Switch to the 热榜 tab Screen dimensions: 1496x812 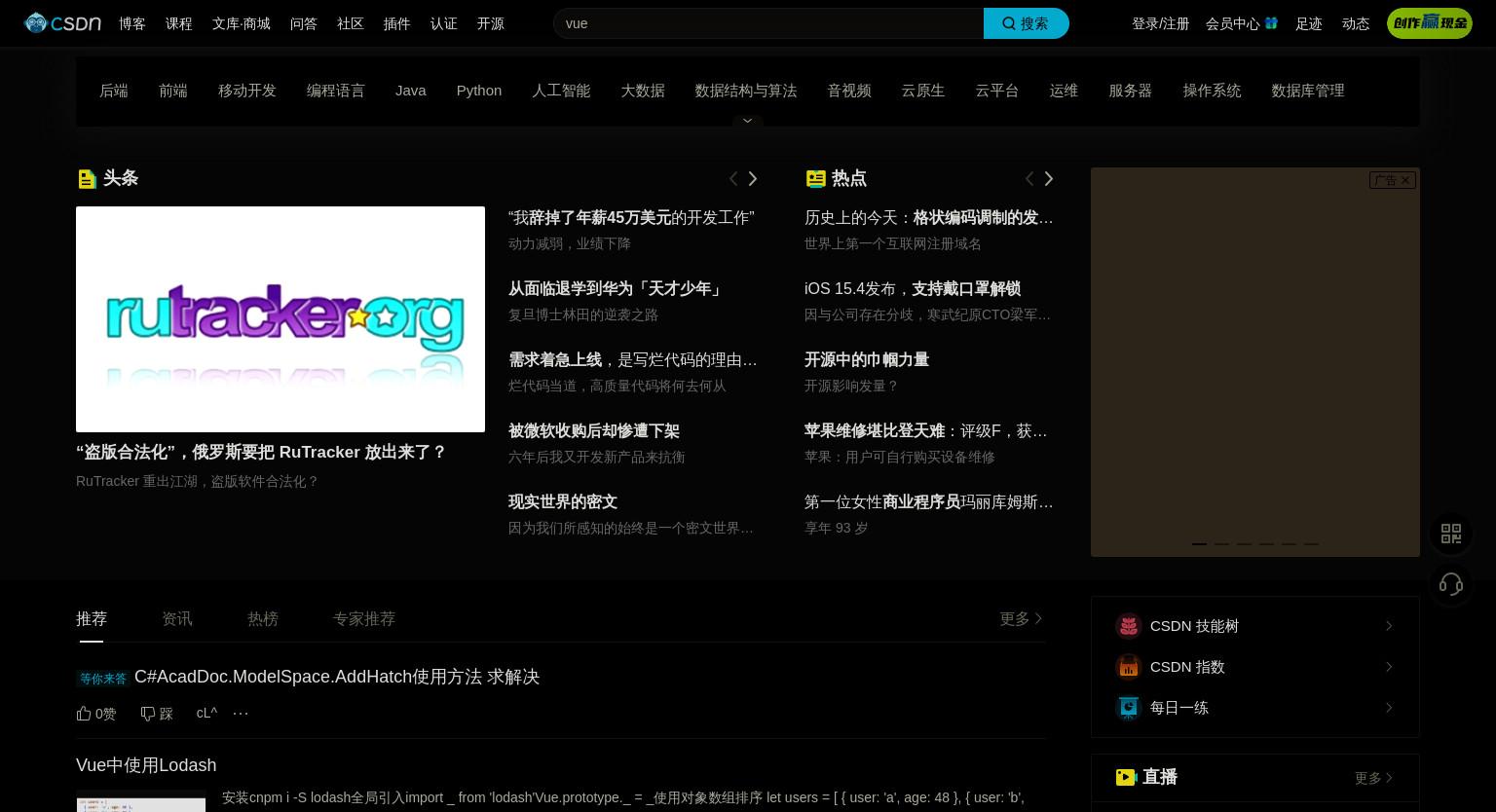point(263,618)
